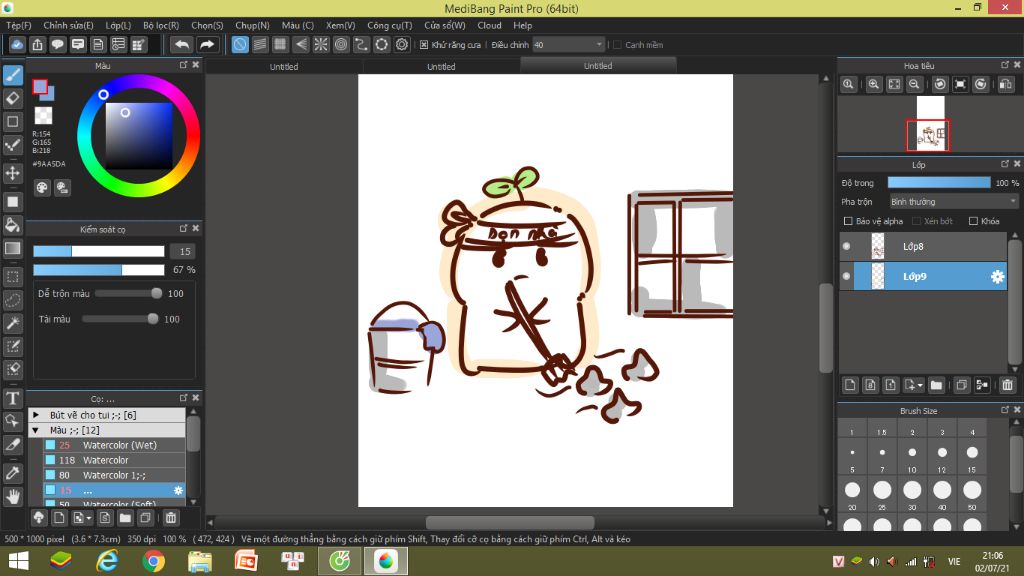Select layer Lớp8
1024x576 pixels.
tap(923, 246)
